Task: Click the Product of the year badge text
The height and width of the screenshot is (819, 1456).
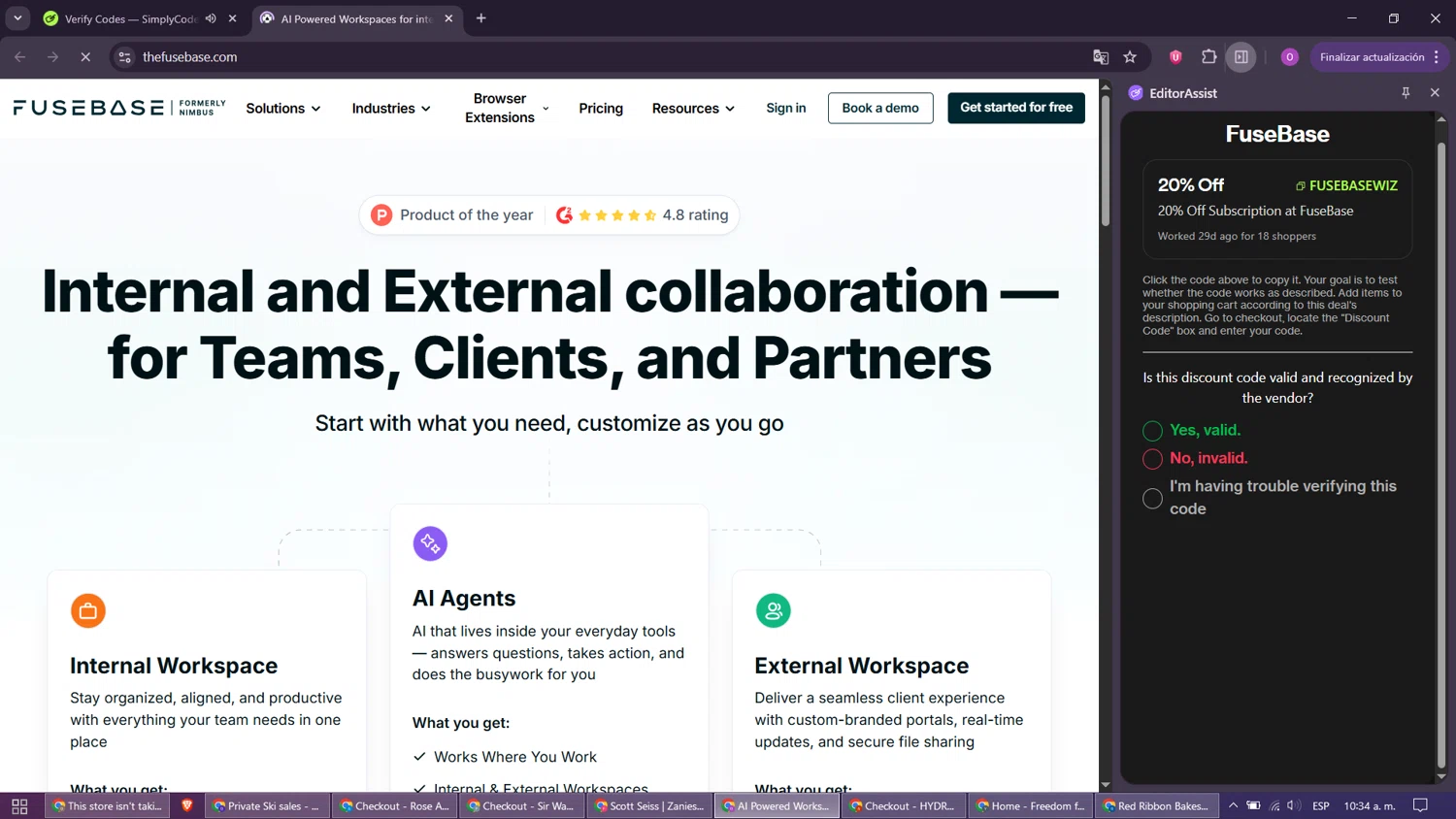Action: (467, 215)
